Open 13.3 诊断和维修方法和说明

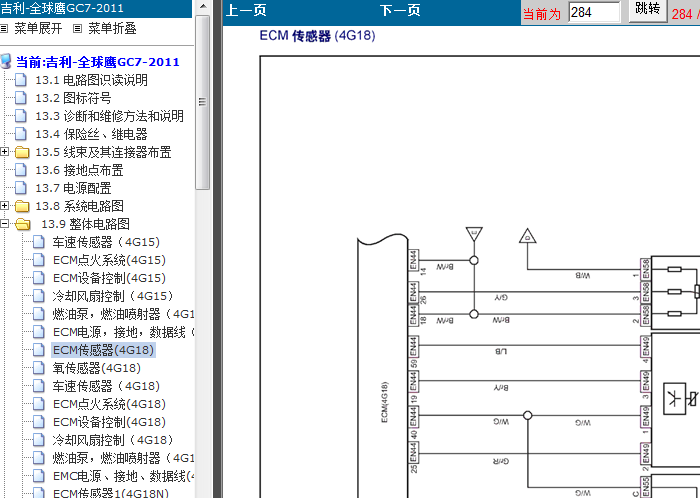coord(109,116)
